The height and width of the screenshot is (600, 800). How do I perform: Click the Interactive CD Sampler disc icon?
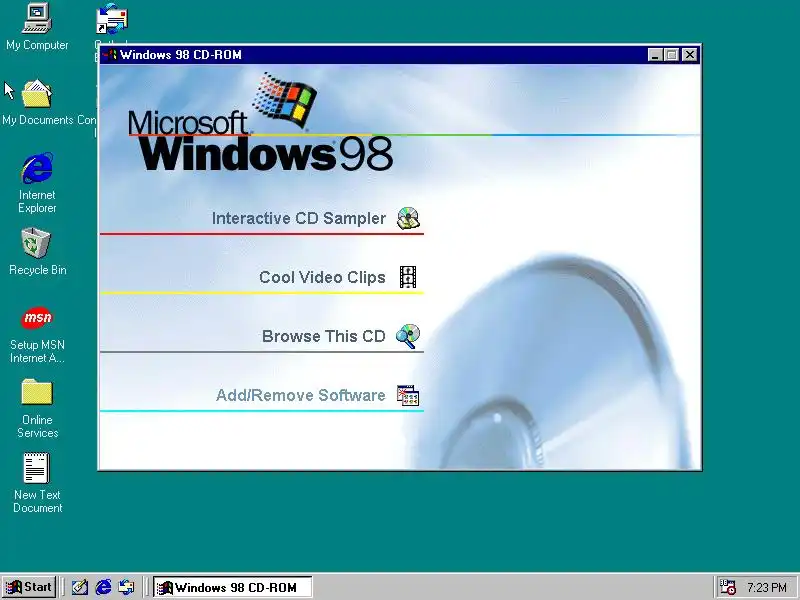(x=408, y=218)
